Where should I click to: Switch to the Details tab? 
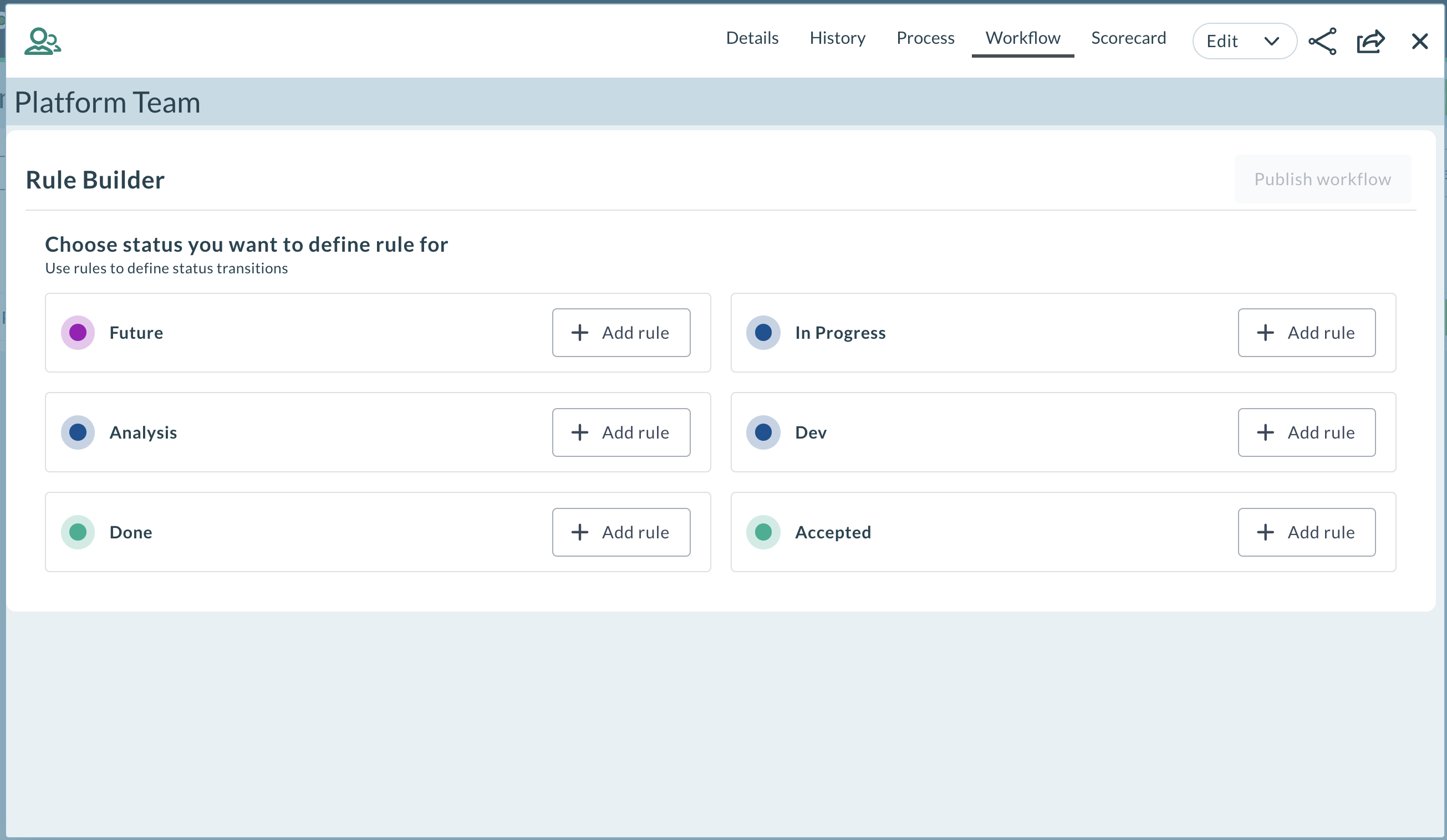[752, 38]
